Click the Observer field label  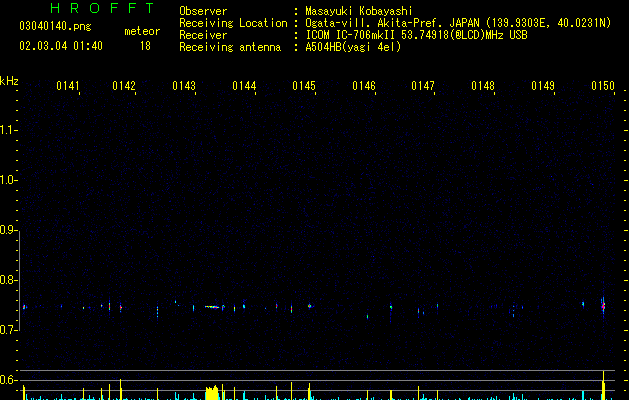[x=203, y=11]
